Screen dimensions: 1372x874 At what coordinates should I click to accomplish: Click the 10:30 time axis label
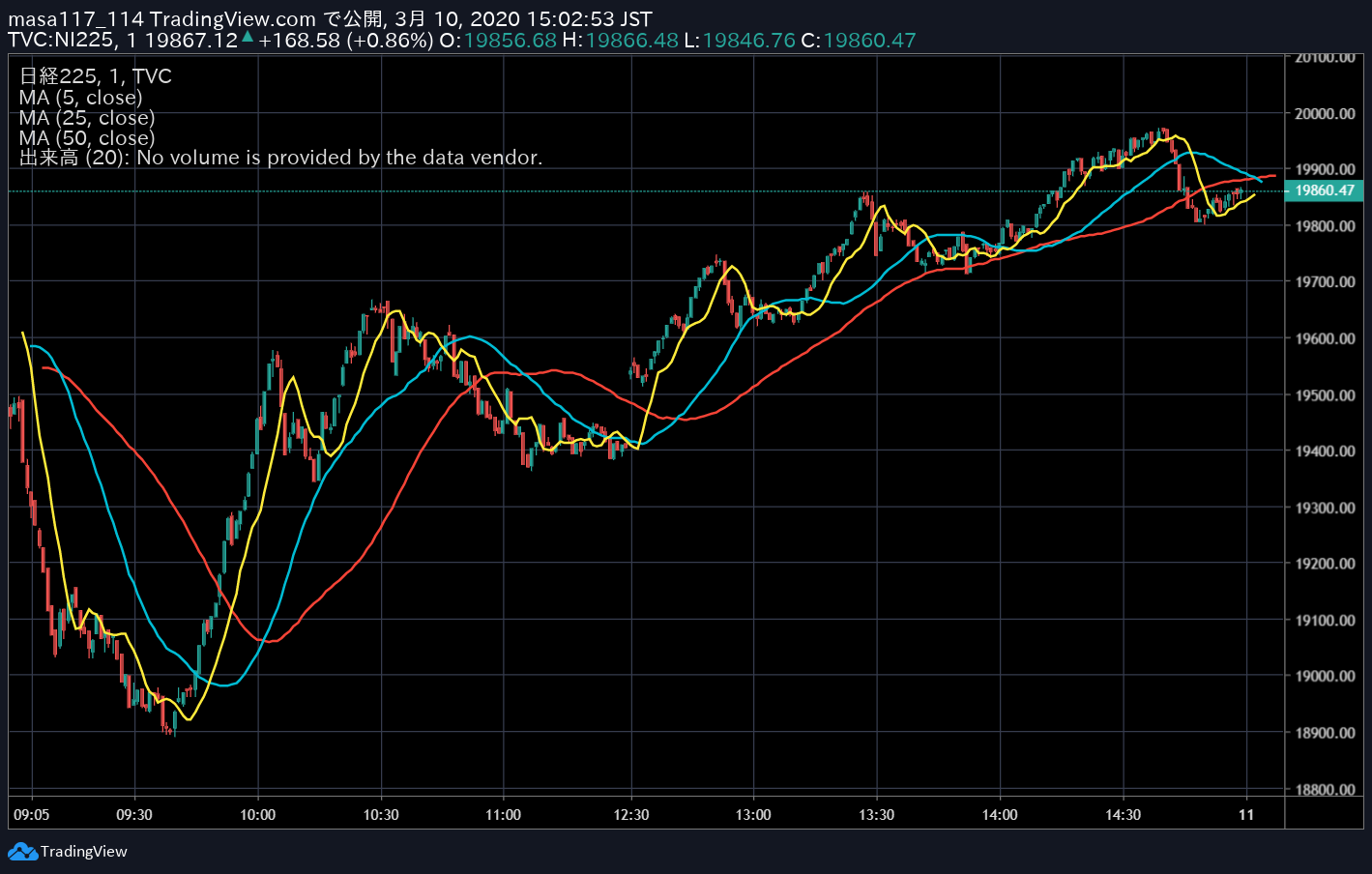pyautogui.click(x=381, y=815)
